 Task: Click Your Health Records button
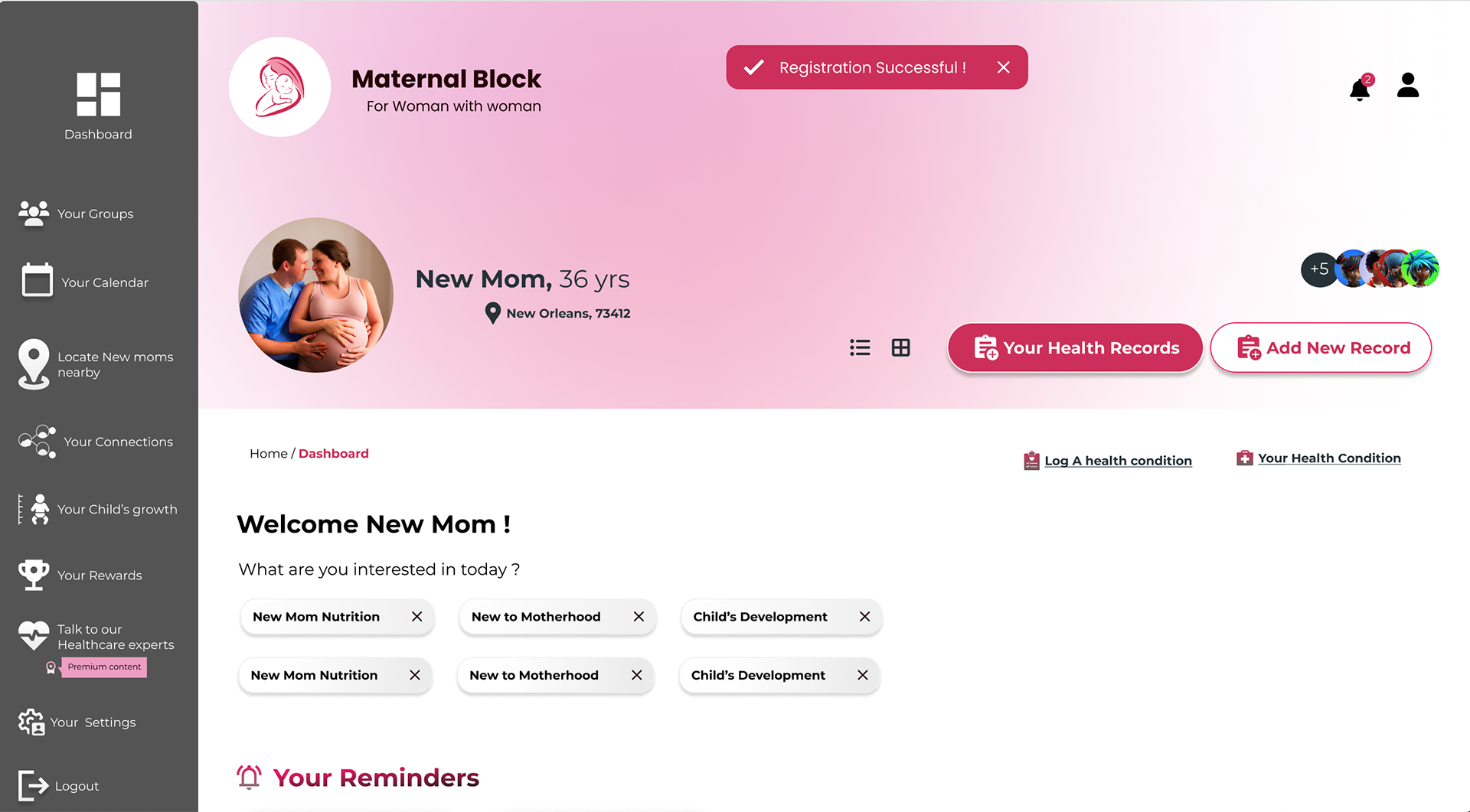(x=1075, y=347)
